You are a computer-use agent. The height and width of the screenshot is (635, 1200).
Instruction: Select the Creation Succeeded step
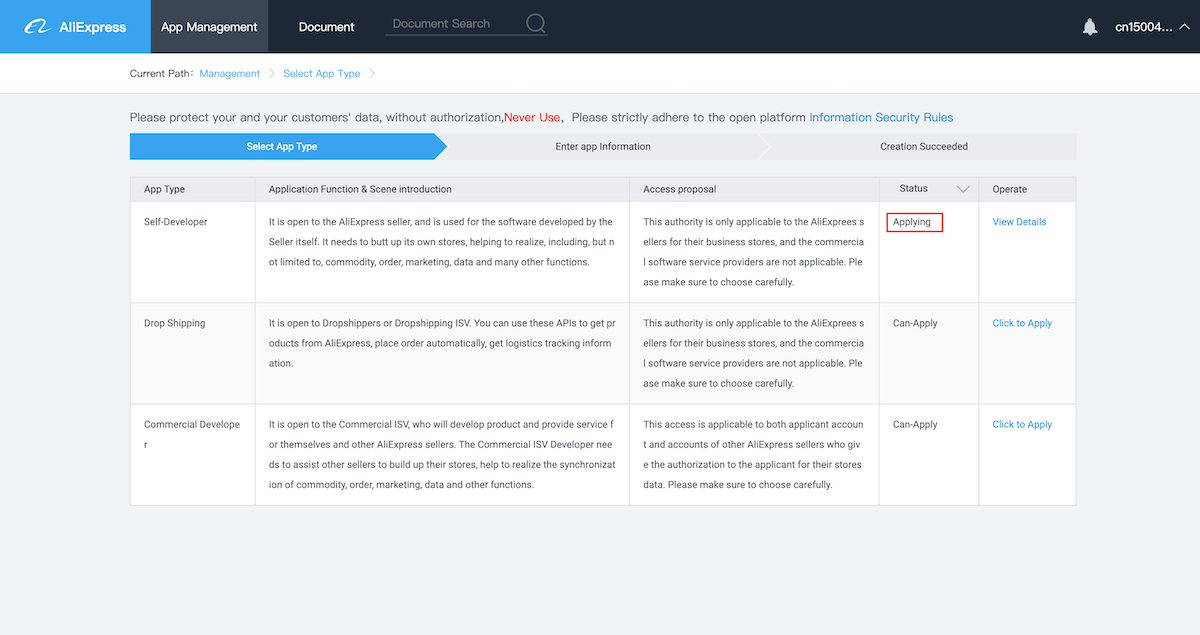pyautogui.click(x=924, y=147)
